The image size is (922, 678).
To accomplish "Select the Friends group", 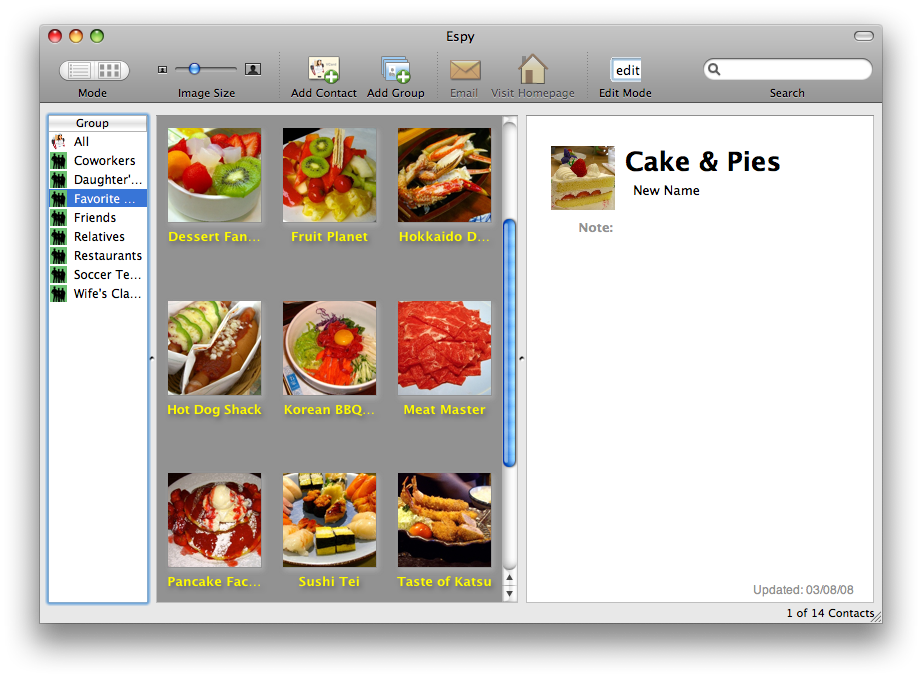I will pos(98,218).
